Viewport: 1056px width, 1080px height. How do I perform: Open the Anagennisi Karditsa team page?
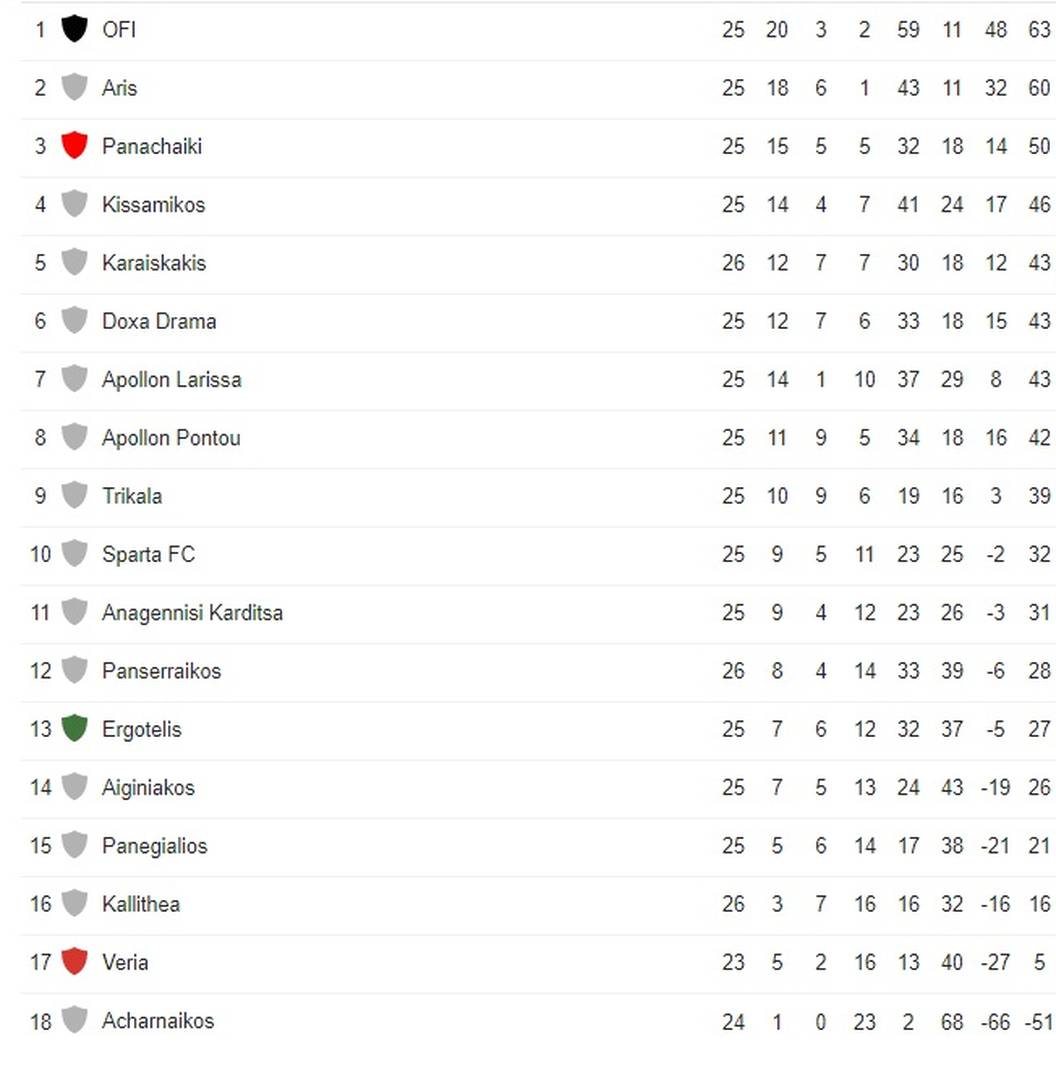pyautogui.click(x=192, y=613)
